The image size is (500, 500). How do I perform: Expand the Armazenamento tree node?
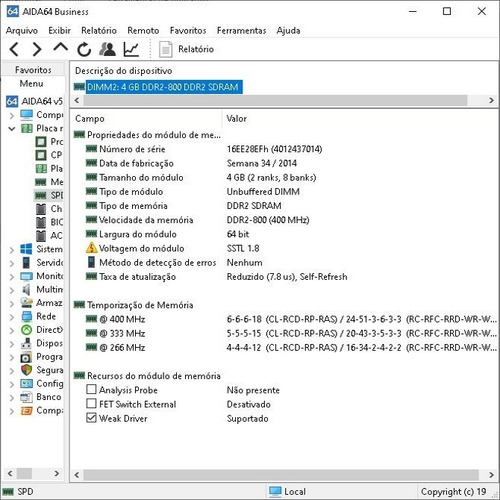(x=12, y=303)
